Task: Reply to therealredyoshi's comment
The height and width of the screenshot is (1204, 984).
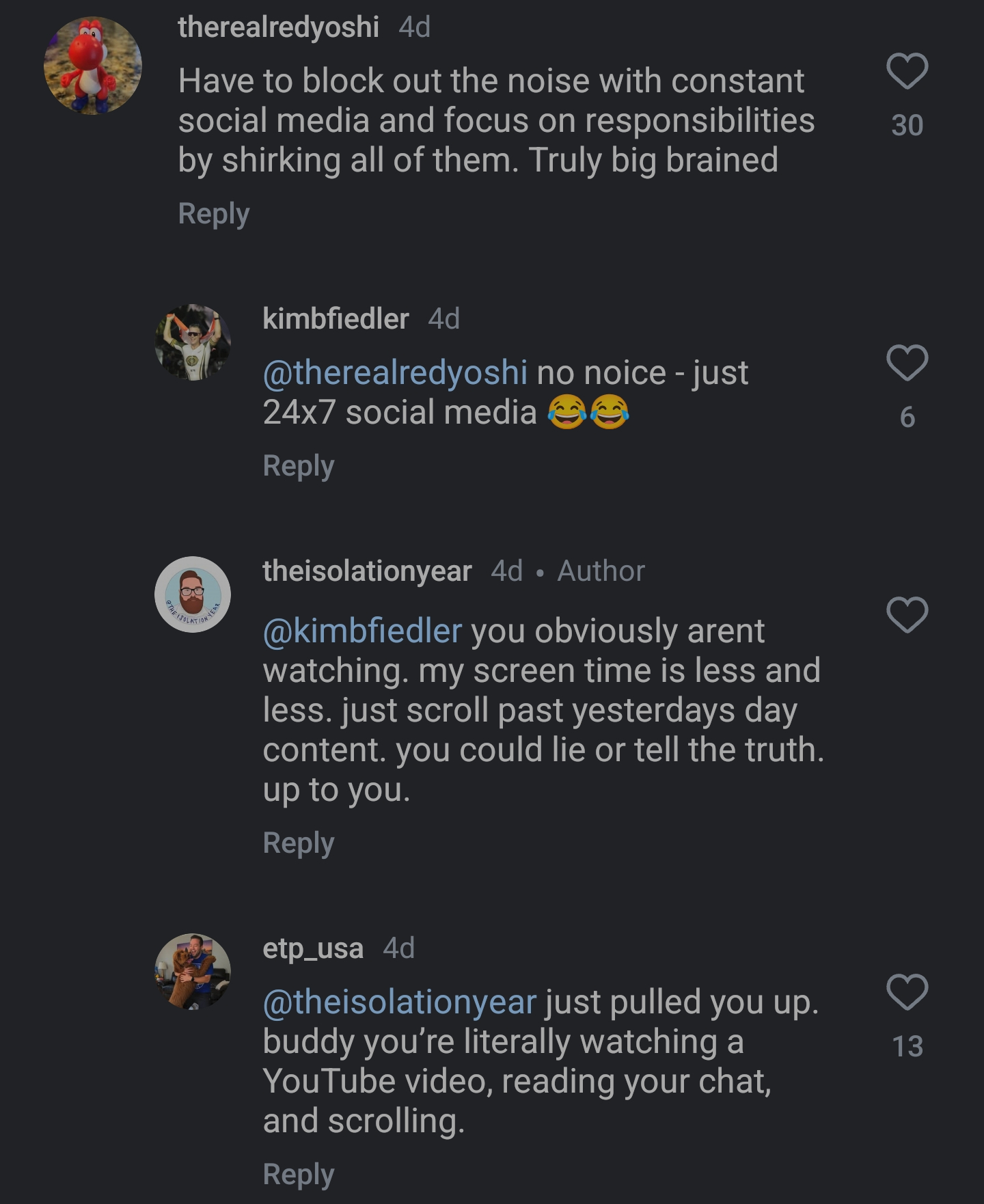Action: 214,214
